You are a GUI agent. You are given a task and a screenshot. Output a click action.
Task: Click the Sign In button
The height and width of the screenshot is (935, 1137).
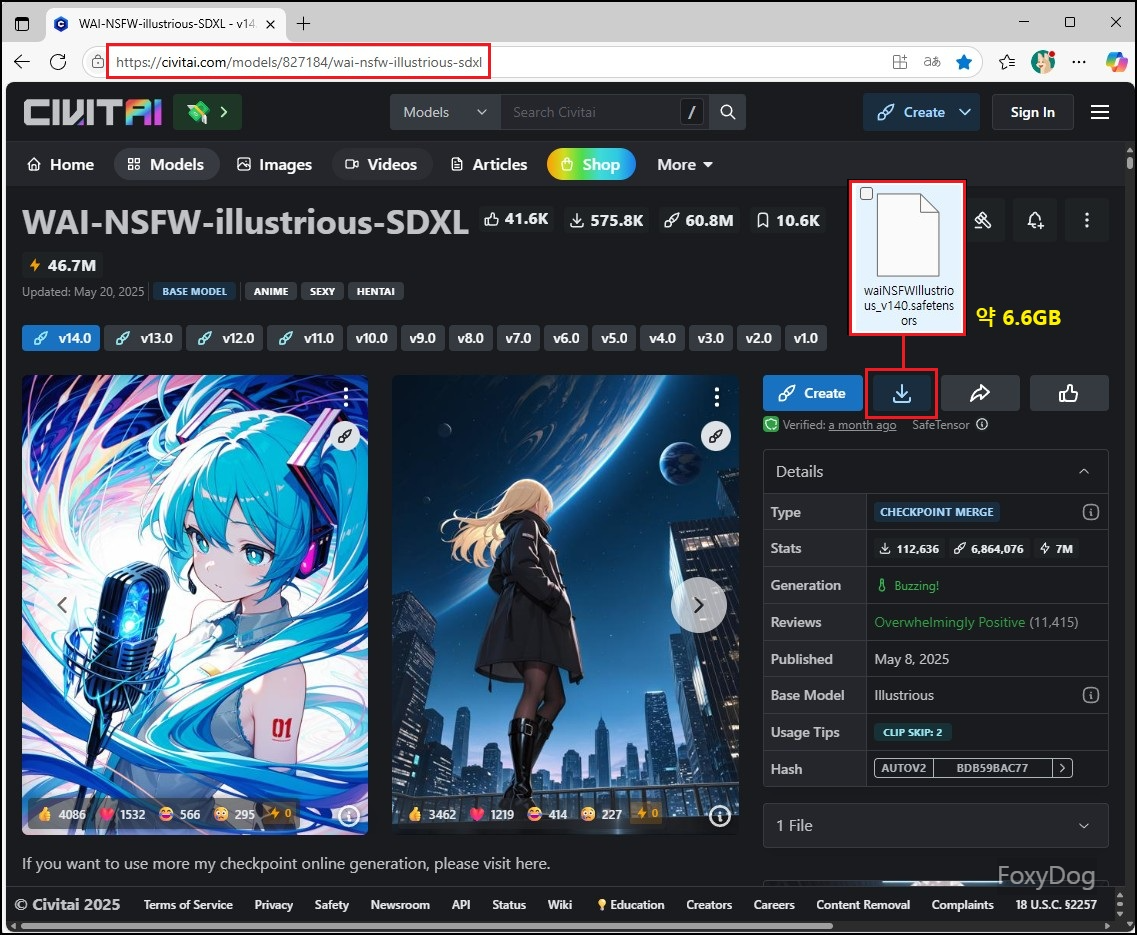pyautogui.click(x=1032, y=112)
